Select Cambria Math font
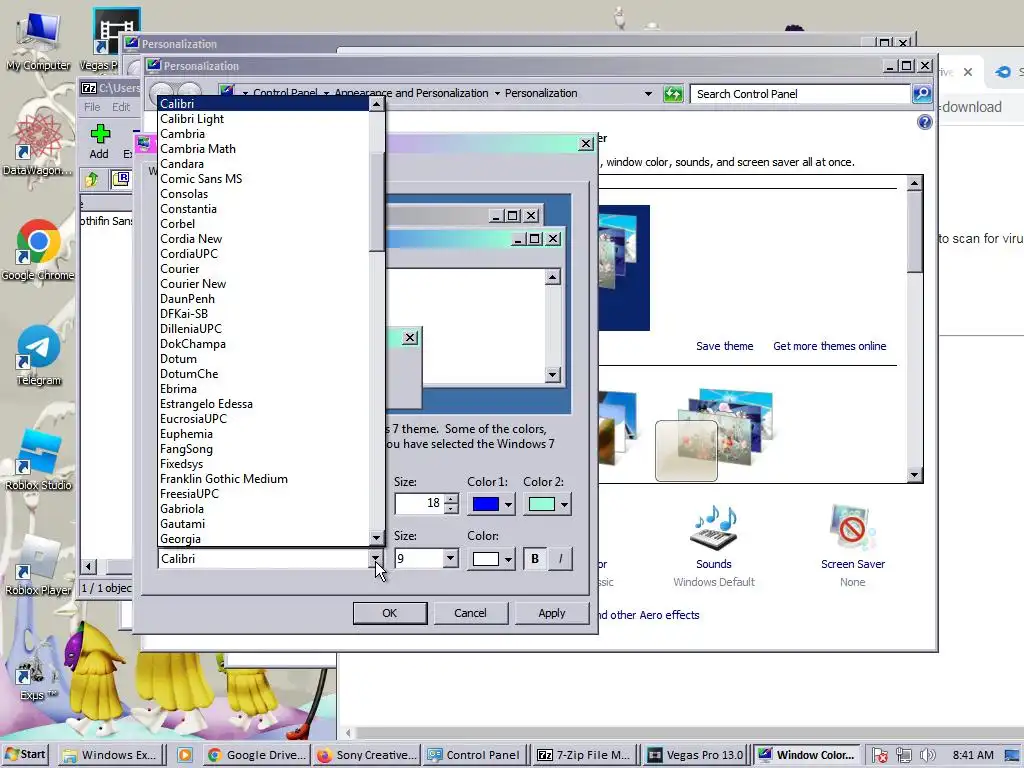The height and width of the screenshot is (768, 1024). click(264, 149)
